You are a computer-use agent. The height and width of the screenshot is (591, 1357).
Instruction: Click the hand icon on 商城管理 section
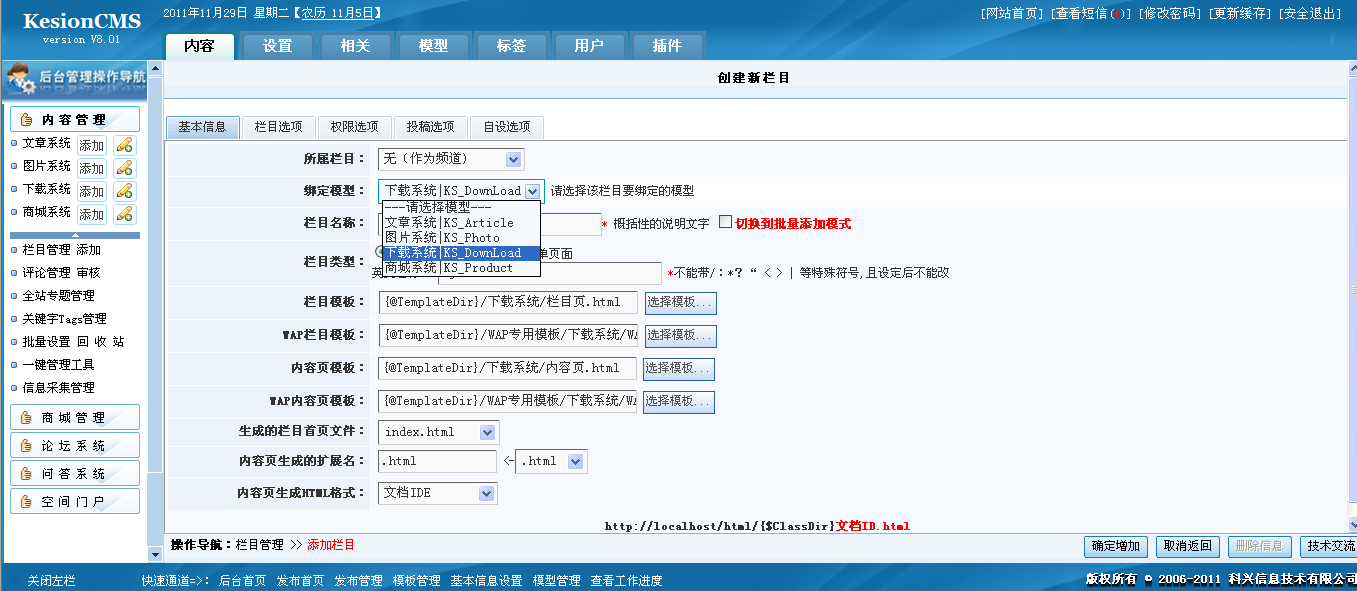coord(26,418)
